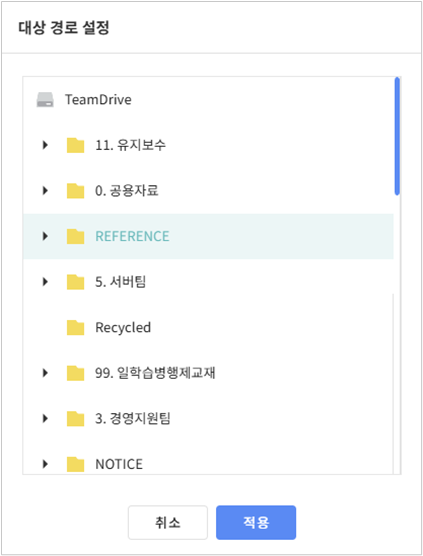Select the TeamDrive root label

click(98, 100)
